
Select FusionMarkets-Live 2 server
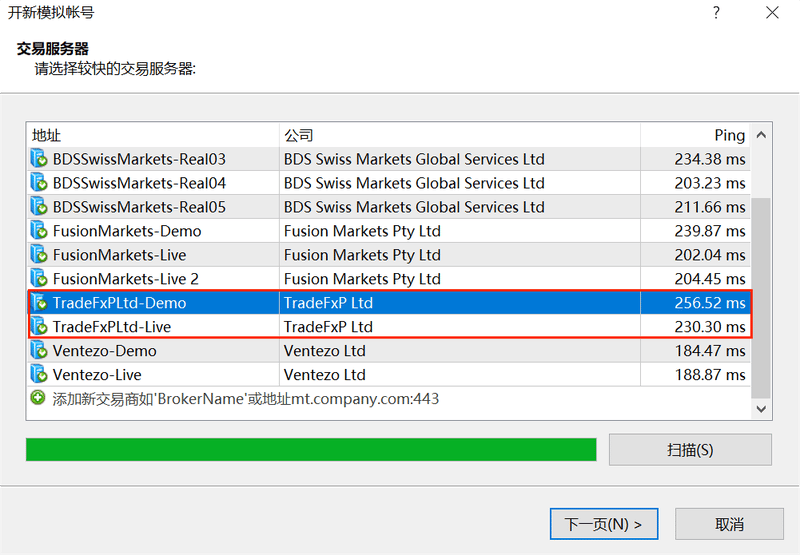tap(389, 279)
